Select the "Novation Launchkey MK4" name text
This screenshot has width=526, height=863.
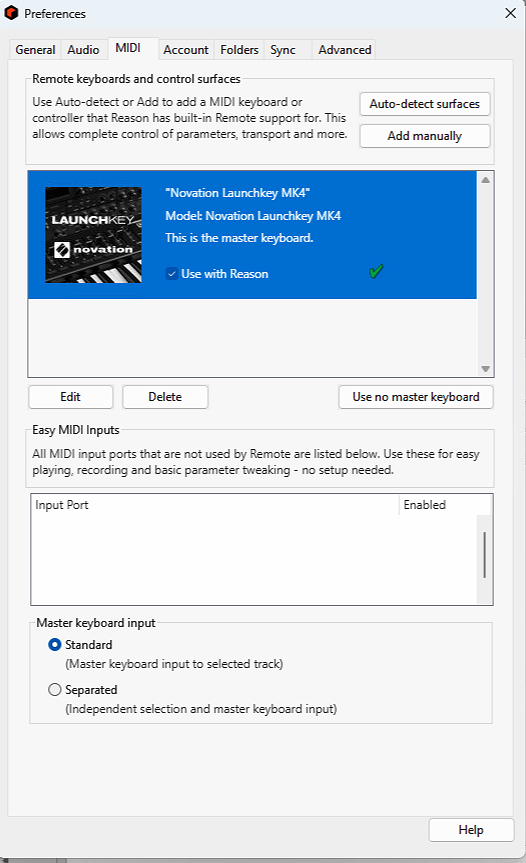238,193
